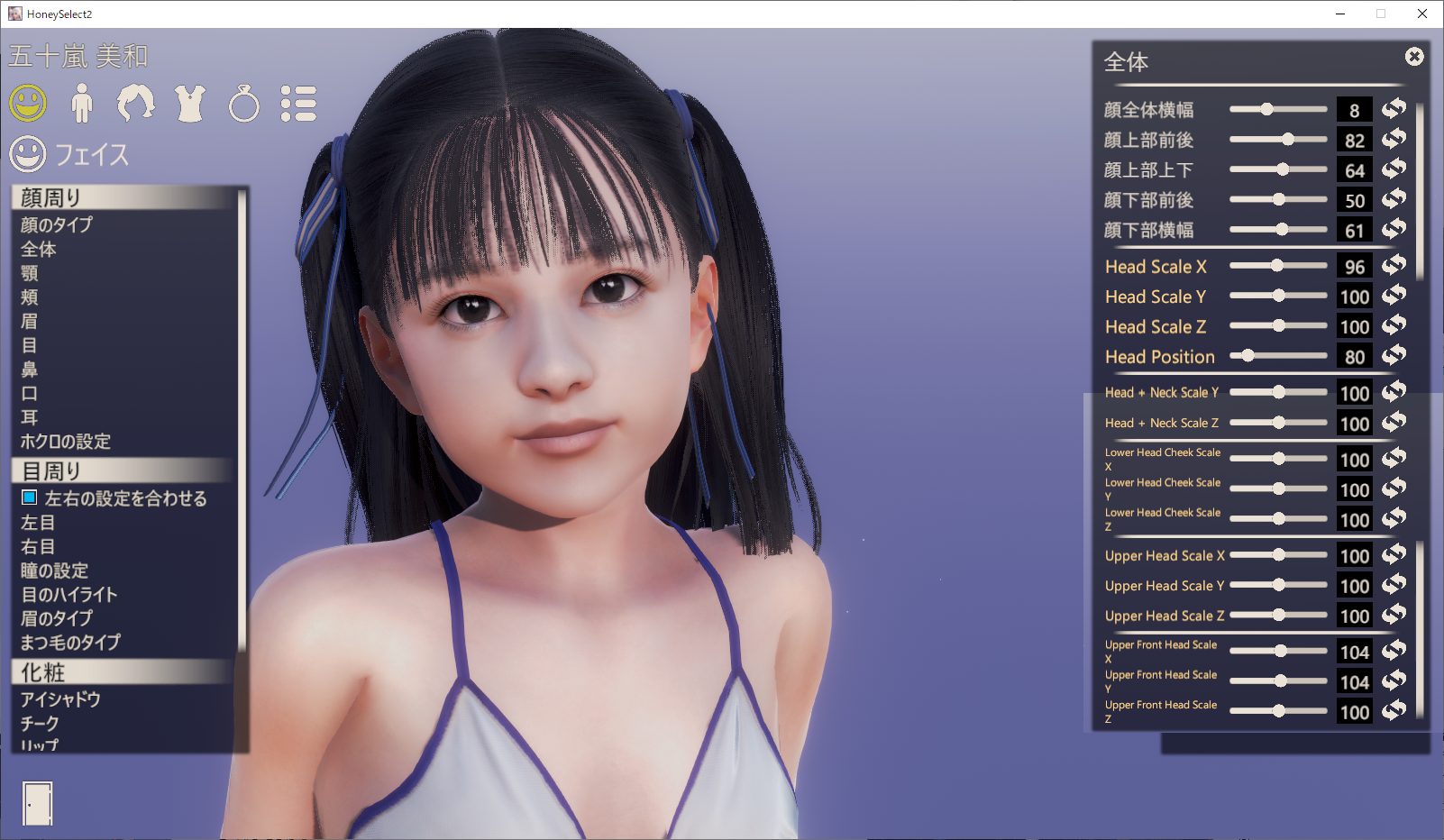The width and height of the screenshot is (1444, 840).
Task: Reset the 顔下部前後 value
Action: [1394, 199]
